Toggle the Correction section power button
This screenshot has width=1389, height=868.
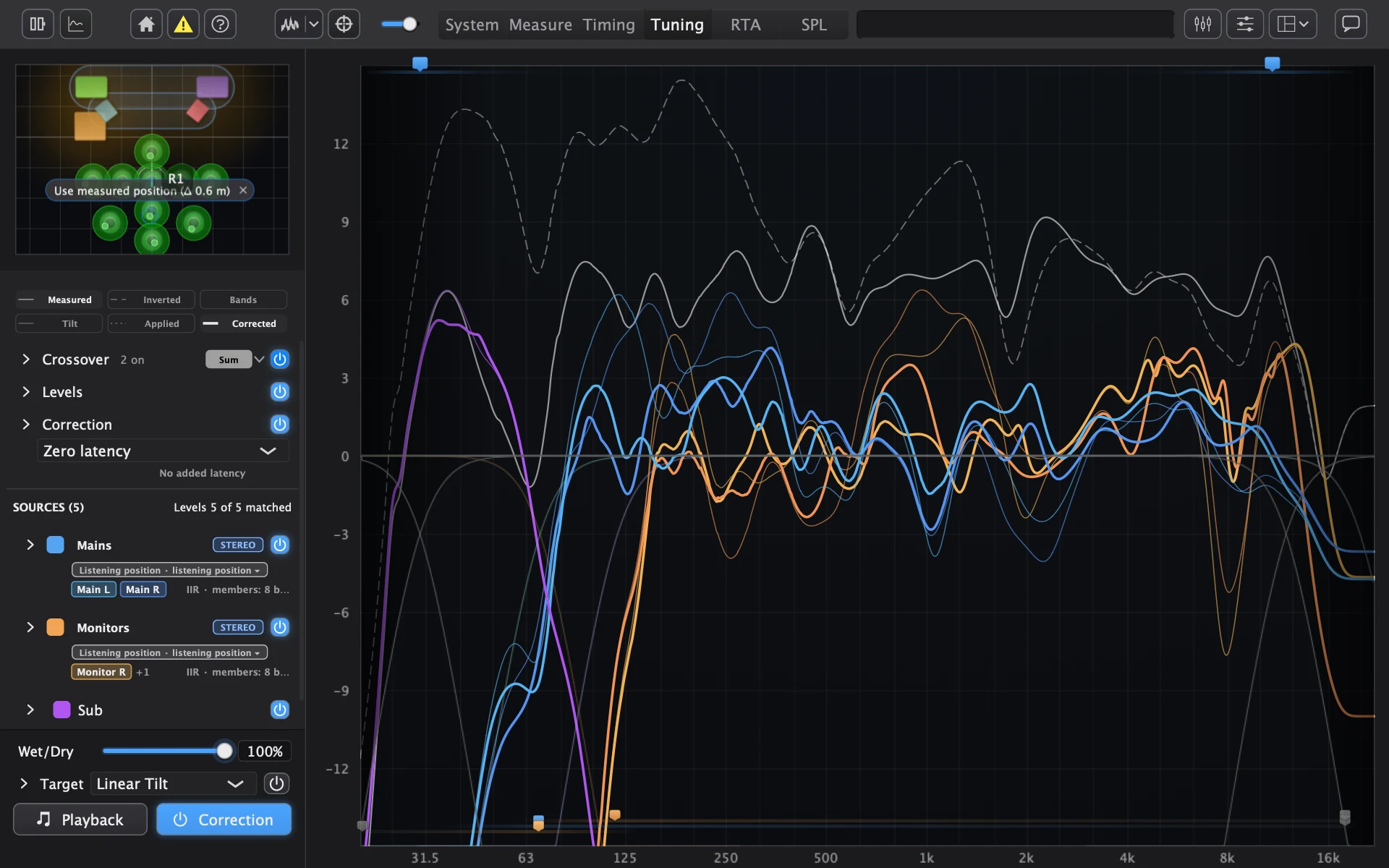[279, 425]
